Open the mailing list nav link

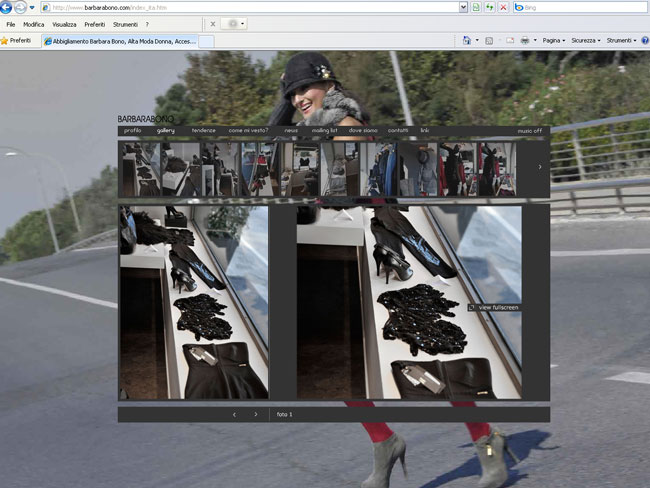pos(325,131)
